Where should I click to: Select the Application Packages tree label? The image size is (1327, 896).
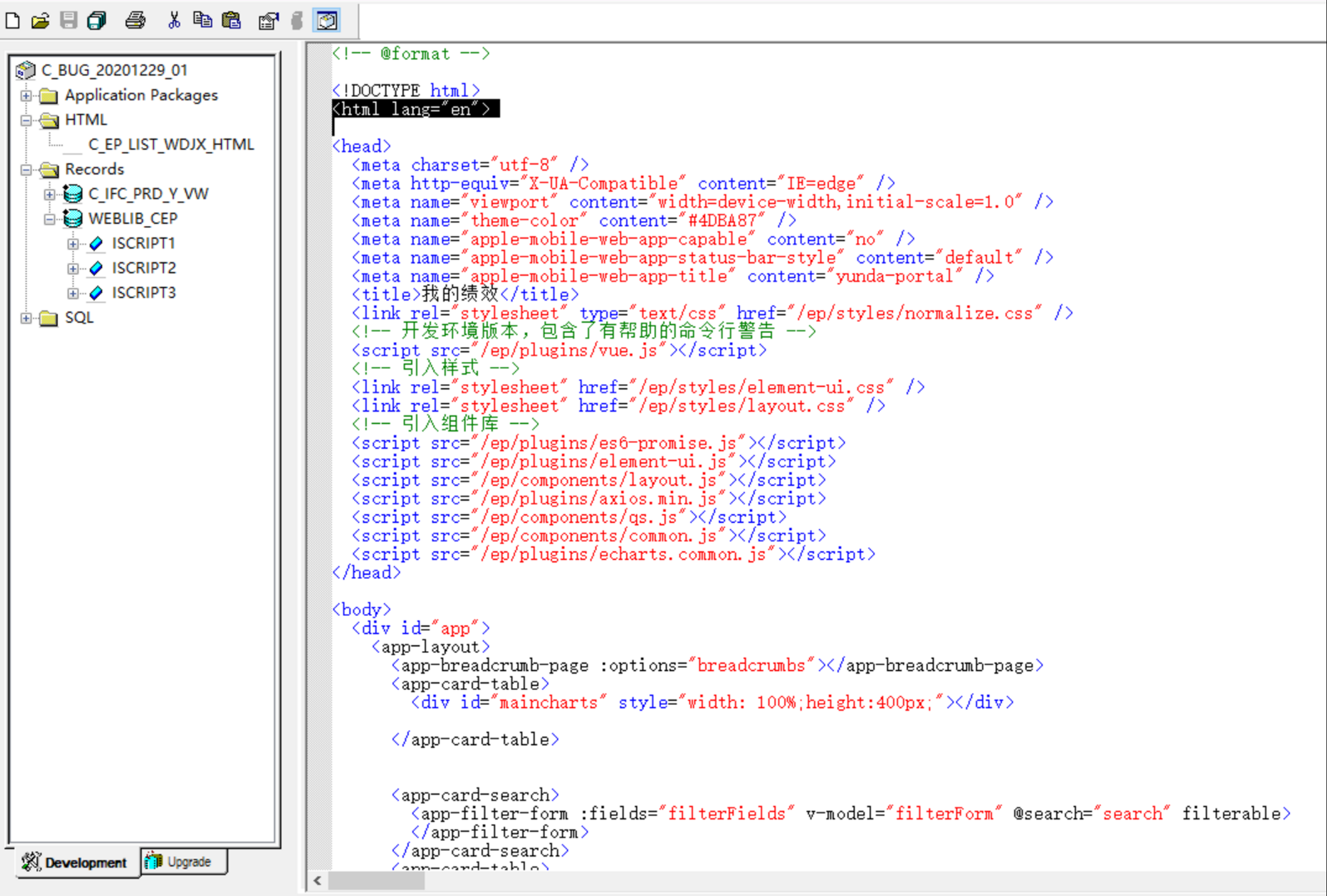[x=141, y=96]
